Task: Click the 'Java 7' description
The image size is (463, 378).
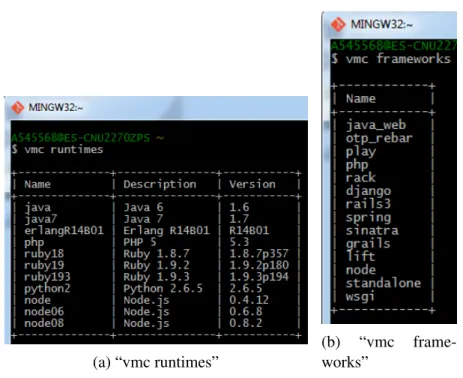Action: (x=143, y=219)
